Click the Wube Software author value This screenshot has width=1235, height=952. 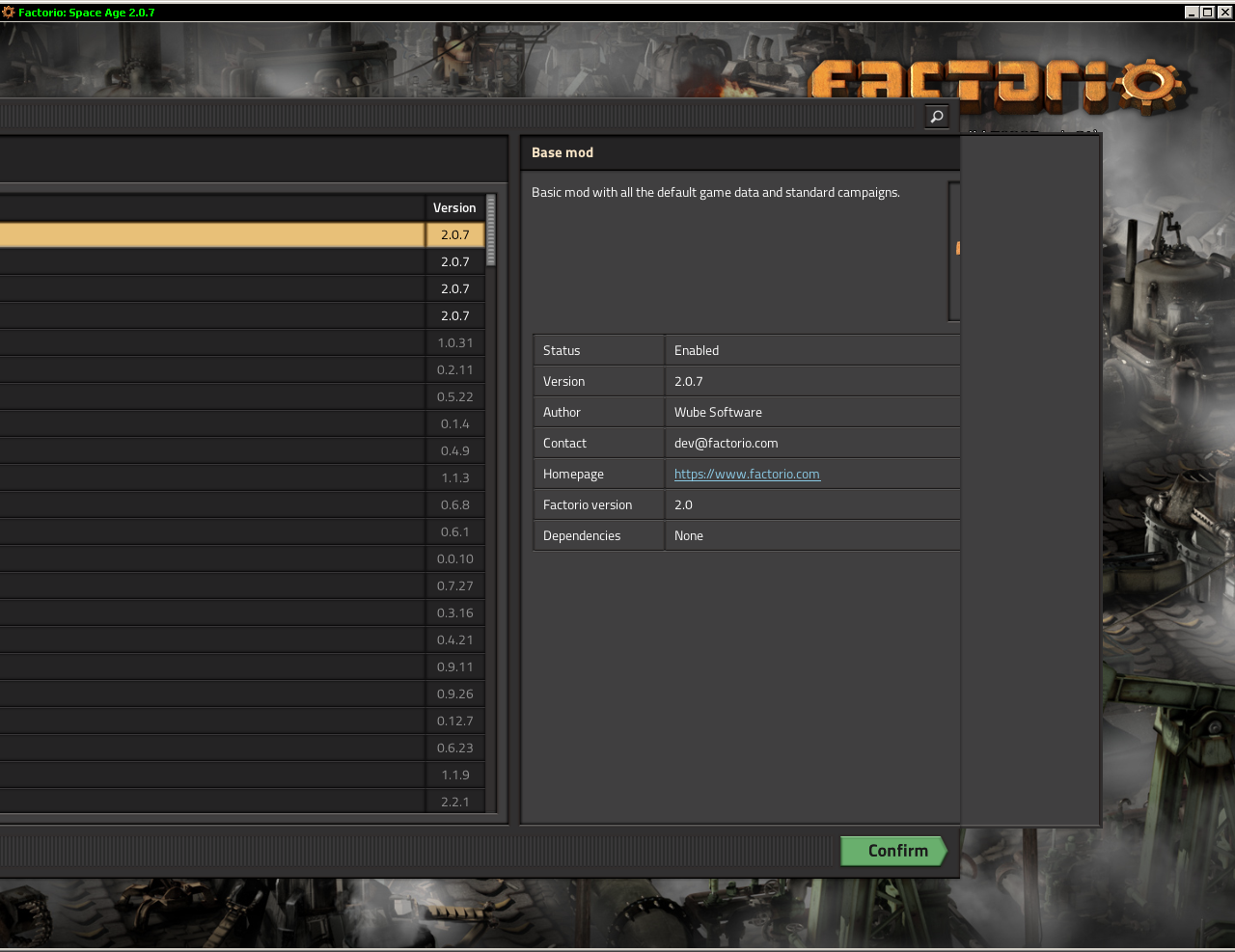[718, 412]
